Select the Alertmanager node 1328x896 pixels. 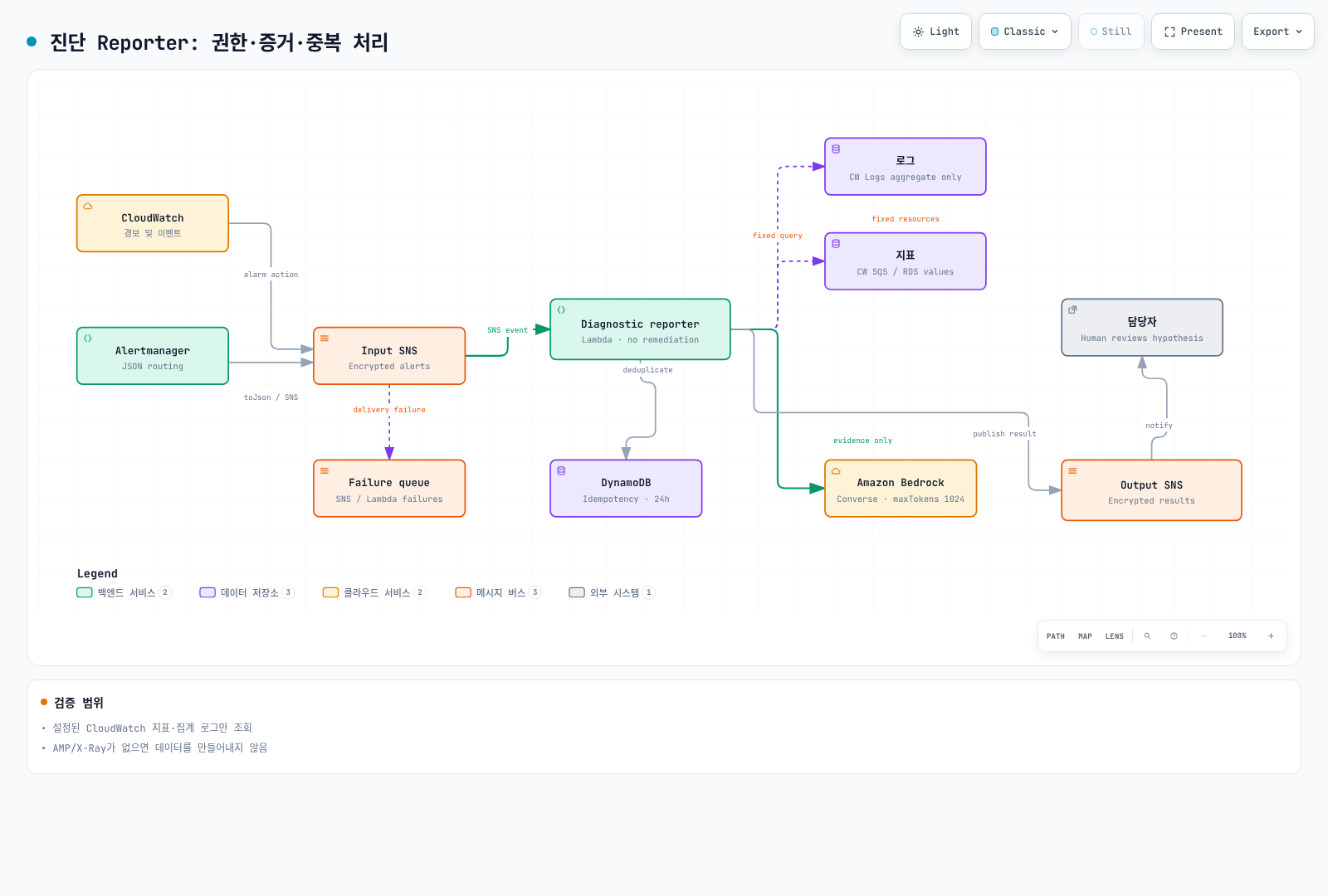point(153,356)
